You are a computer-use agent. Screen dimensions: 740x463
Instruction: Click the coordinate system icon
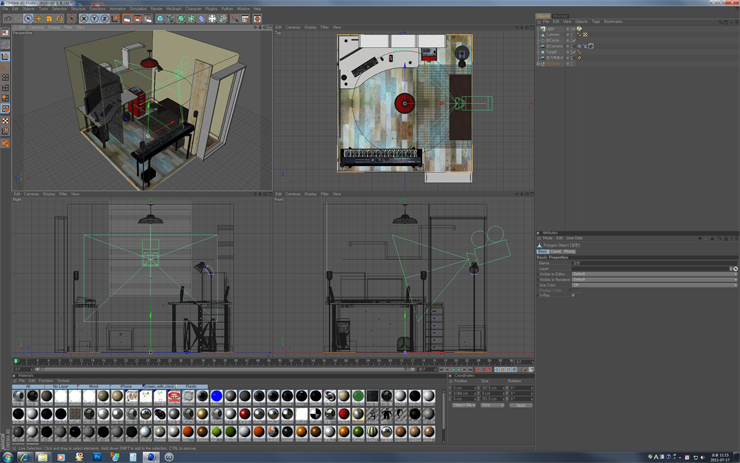[115, 19]
